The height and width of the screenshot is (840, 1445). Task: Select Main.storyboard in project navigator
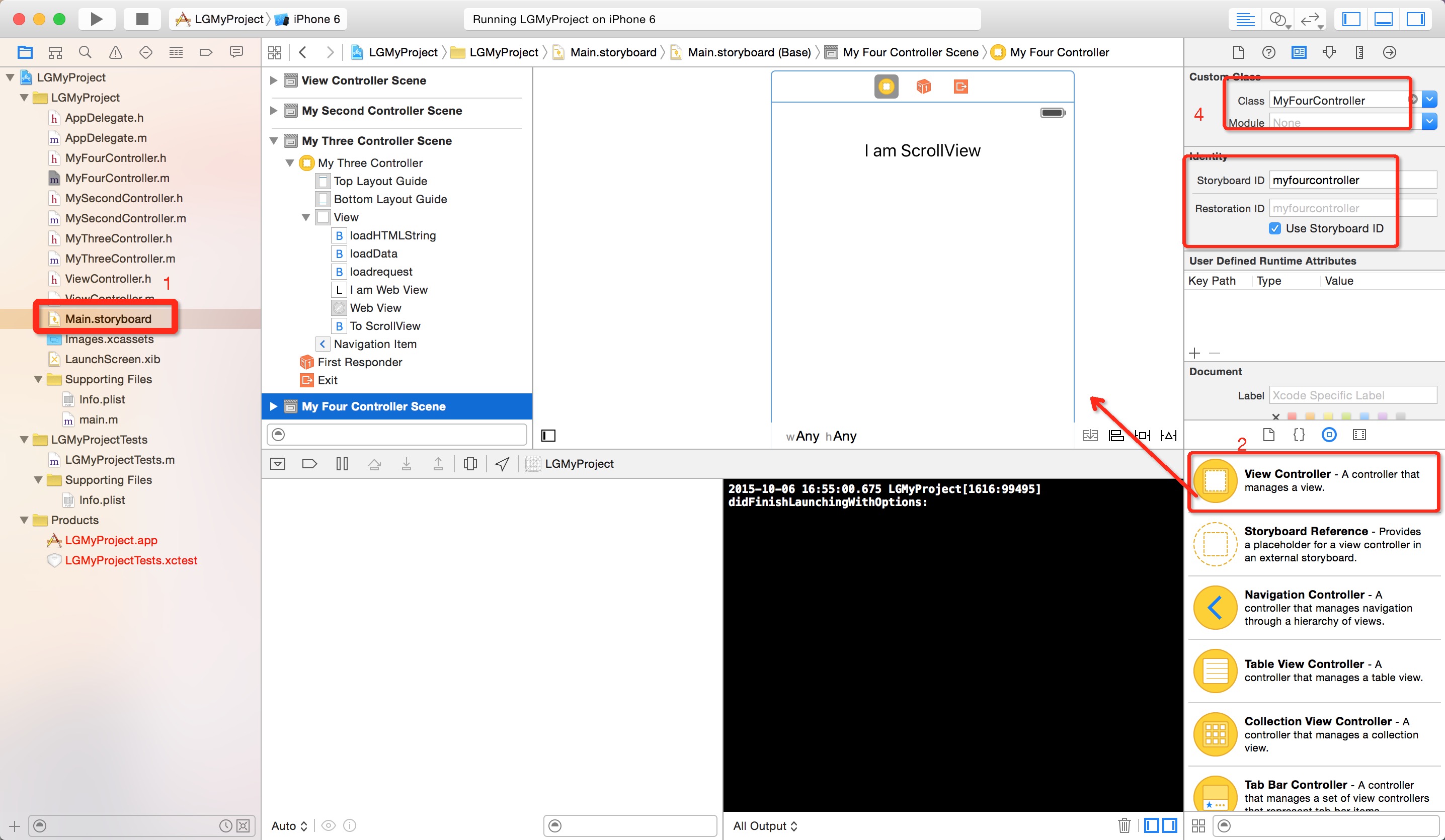click(108, 318)
